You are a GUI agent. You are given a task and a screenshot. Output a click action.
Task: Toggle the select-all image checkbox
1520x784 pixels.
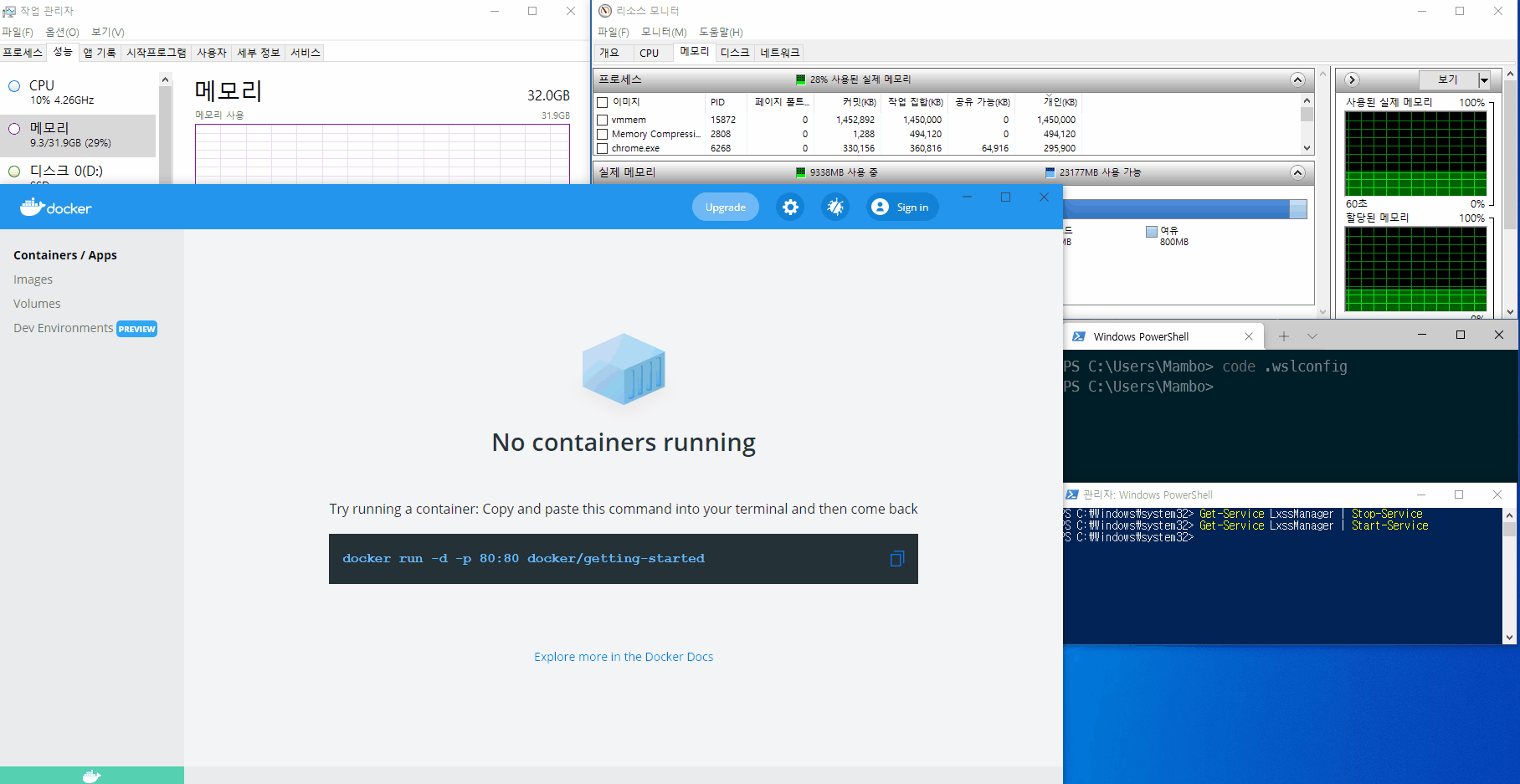tap(602, 102)
